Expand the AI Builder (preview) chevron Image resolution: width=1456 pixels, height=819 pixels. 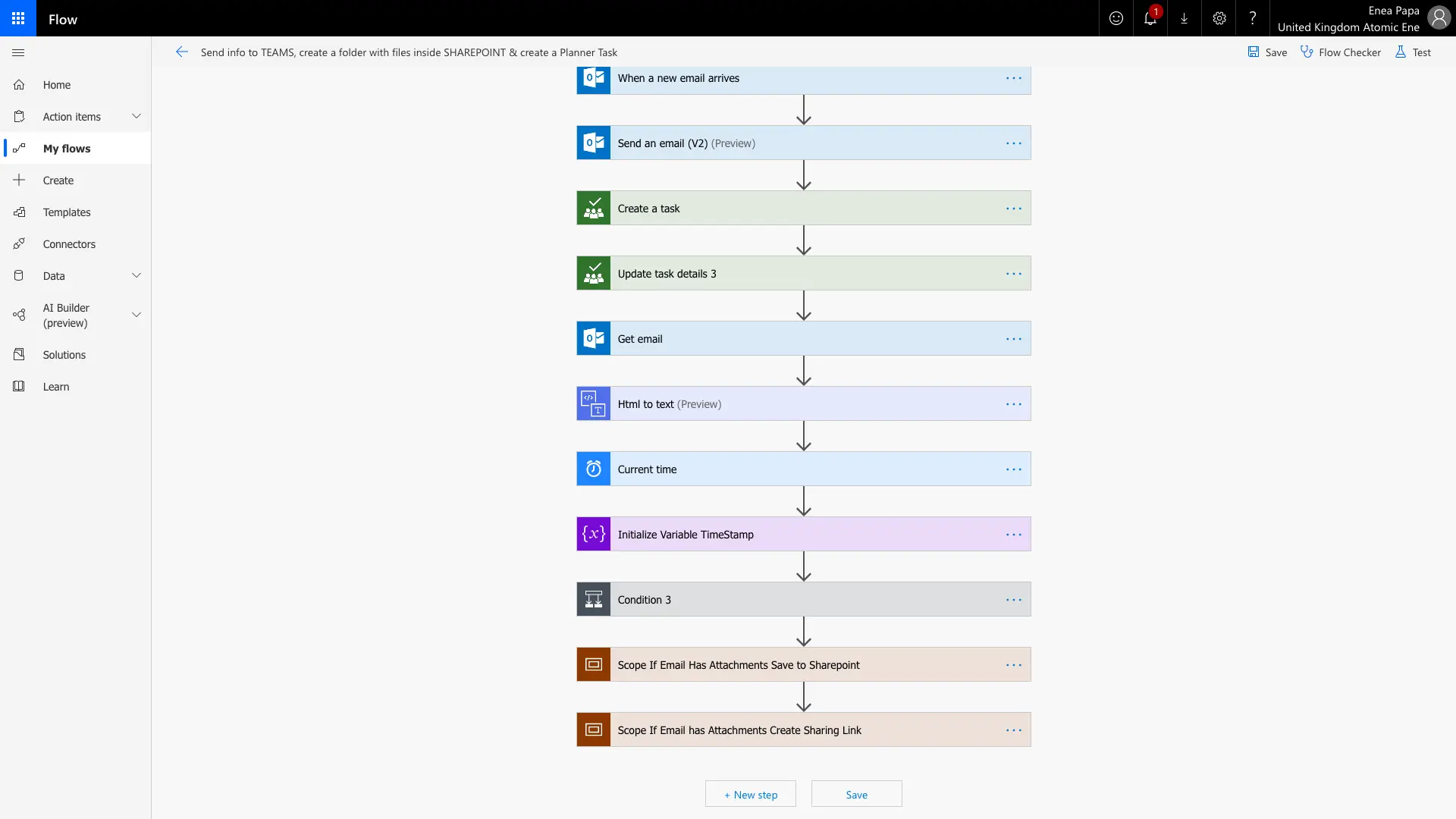(136, 315)
